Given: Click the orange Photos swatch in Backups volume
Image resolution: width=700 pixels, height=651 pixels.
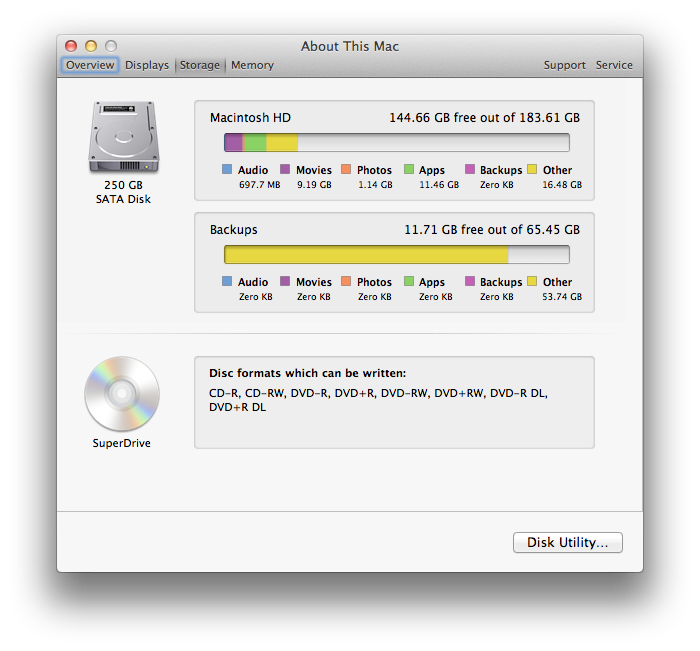Looking at the screenshot, I should (x=346, y=281).
